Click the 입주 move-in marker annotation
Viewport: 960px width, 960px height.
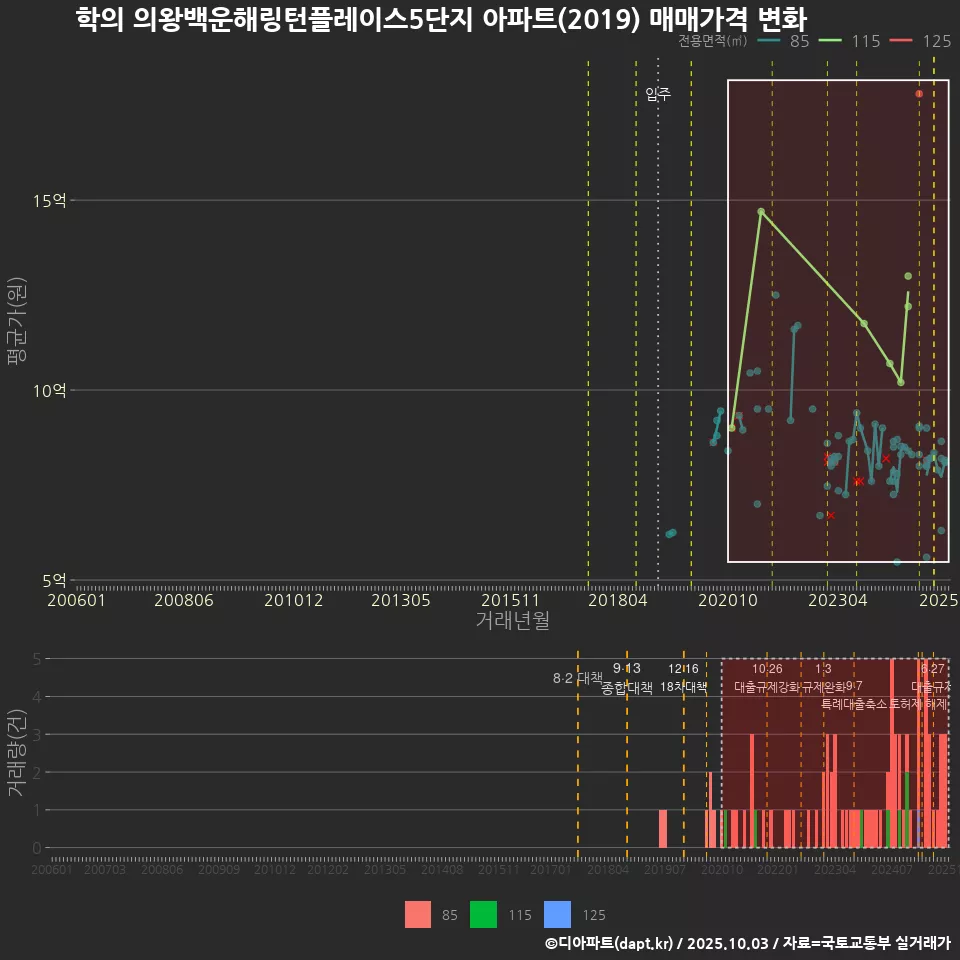pos(658,97)
